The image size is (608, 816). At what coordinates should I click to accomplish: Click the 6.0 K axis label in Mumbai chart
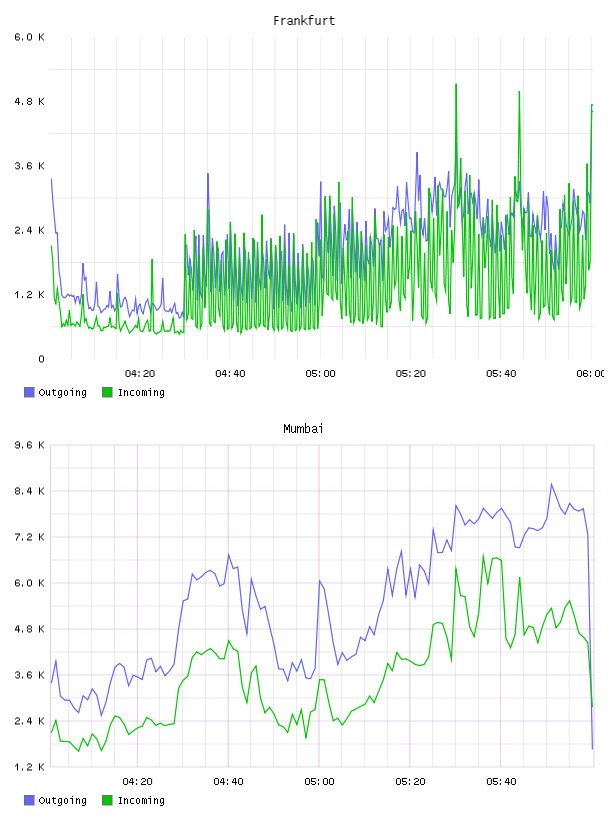tap(29, 583)
